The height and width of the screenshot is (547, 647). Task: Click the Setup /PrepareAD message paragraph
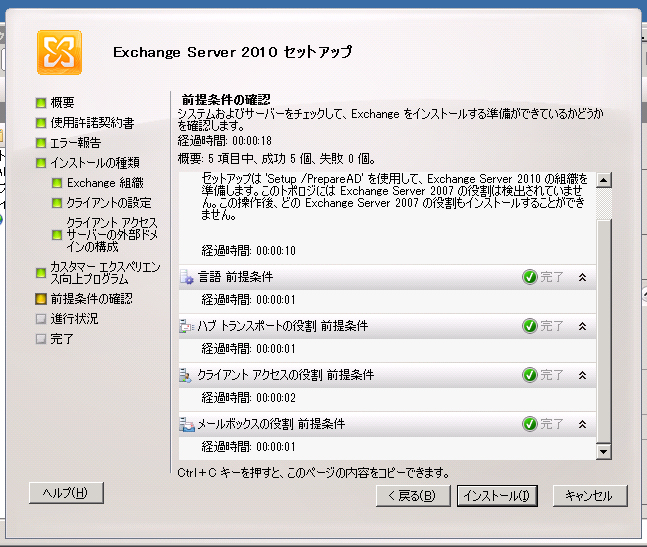394,197
